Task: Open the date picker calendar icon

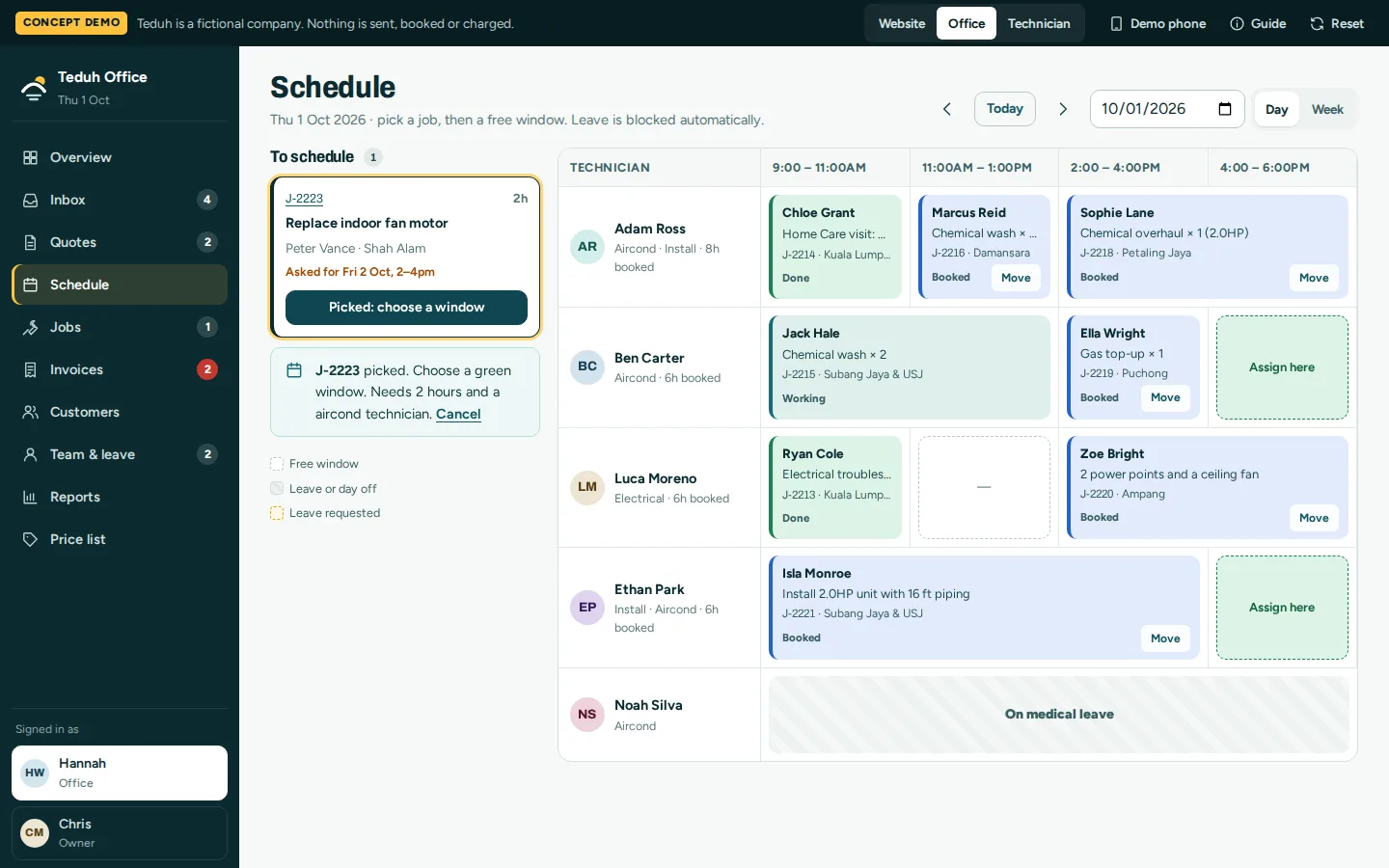Action: pyautogui.click(x=1225, y=109)
